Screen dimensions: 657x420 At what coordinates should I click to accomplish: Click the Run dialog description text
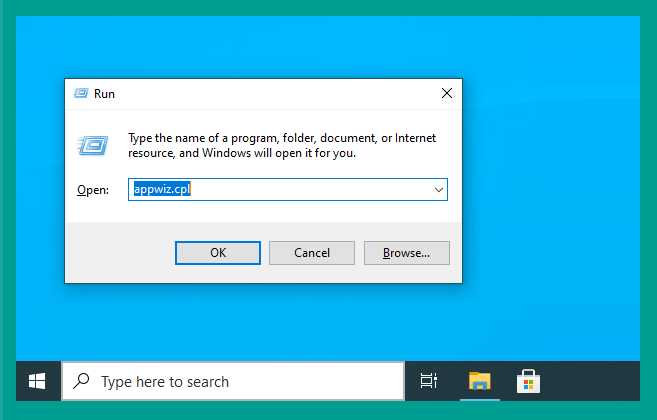[x=282, y=145]
